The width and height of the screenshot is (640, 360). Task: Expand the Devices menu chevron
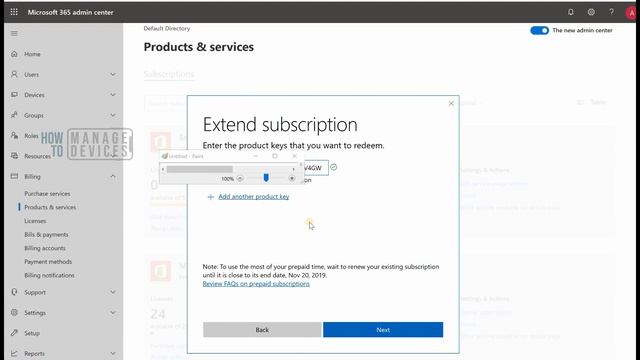113,95
